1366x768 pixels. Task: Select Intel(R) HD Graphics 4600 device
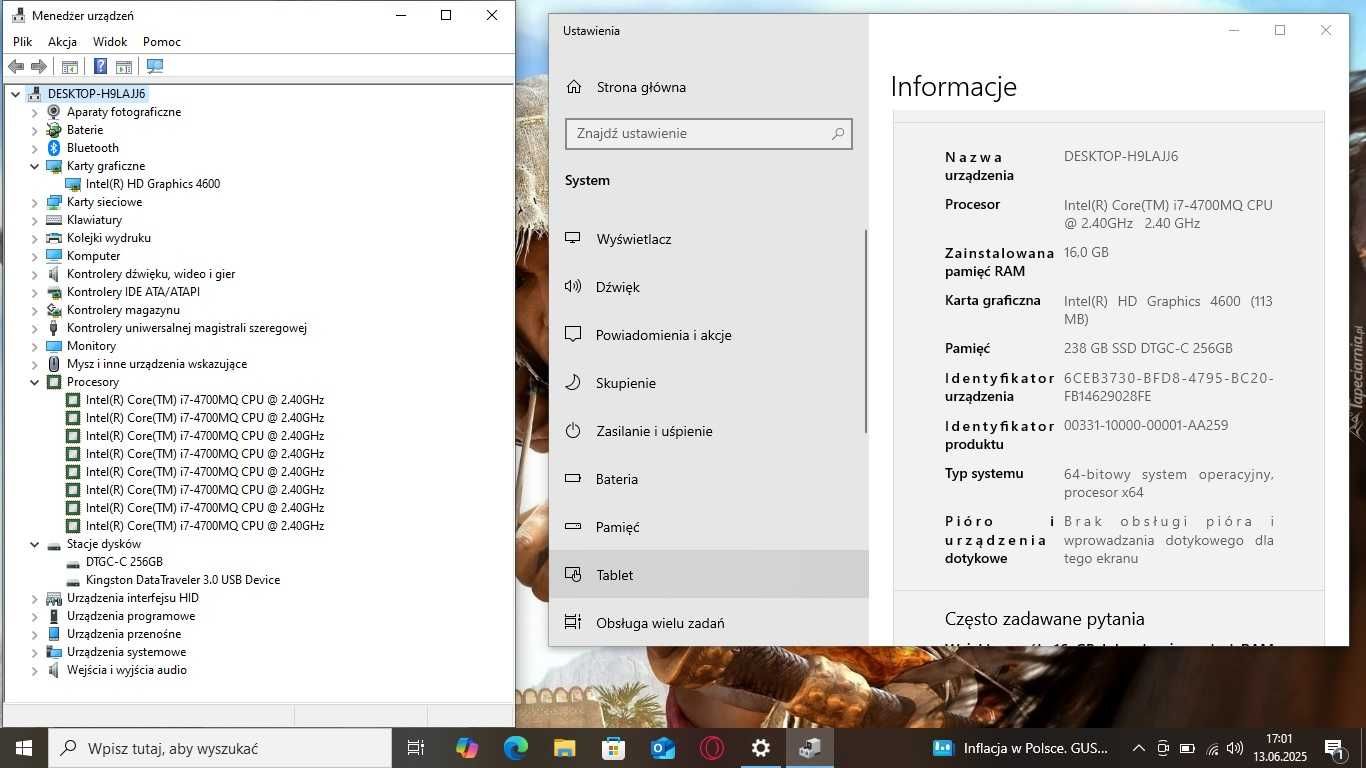(x=152, y=184)
